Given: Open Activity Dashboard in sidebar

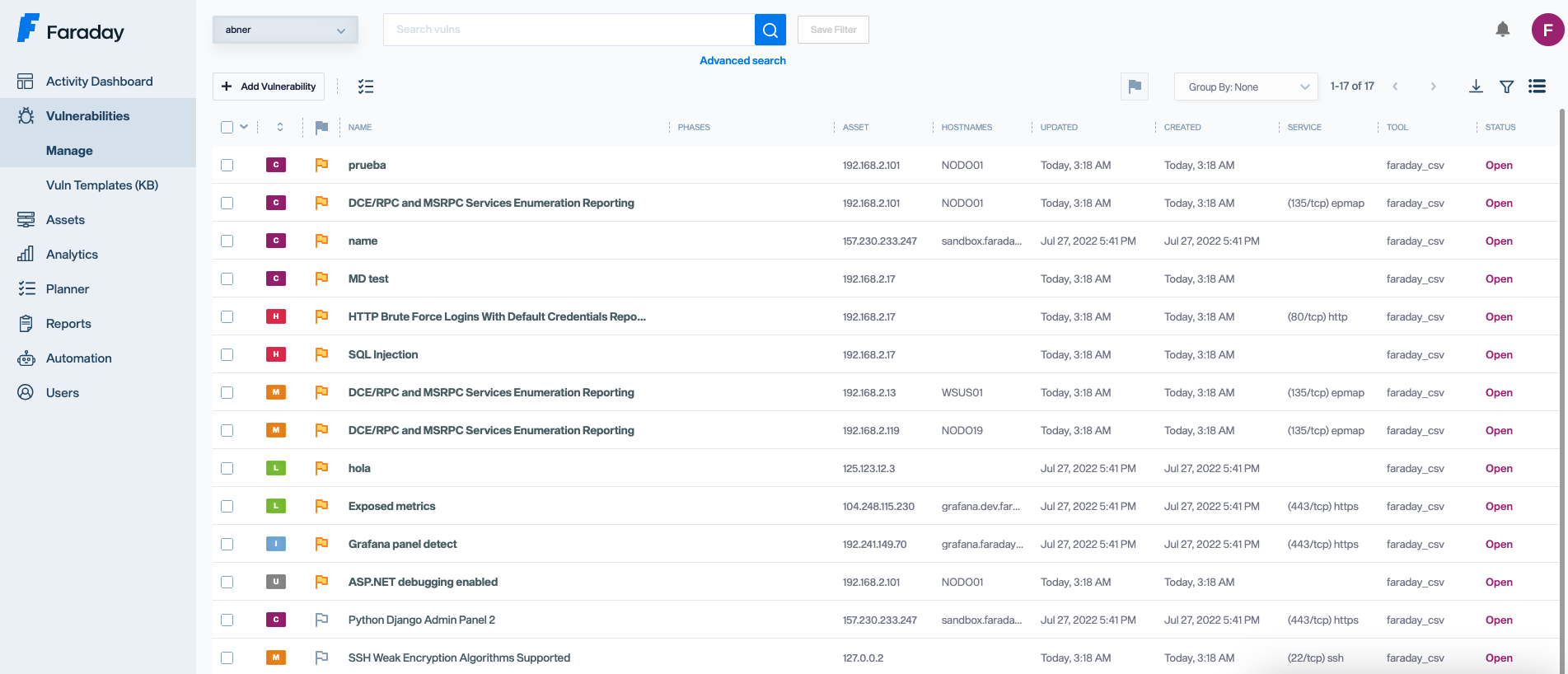Looking at the screenshot, I should (x=98, y=81).
